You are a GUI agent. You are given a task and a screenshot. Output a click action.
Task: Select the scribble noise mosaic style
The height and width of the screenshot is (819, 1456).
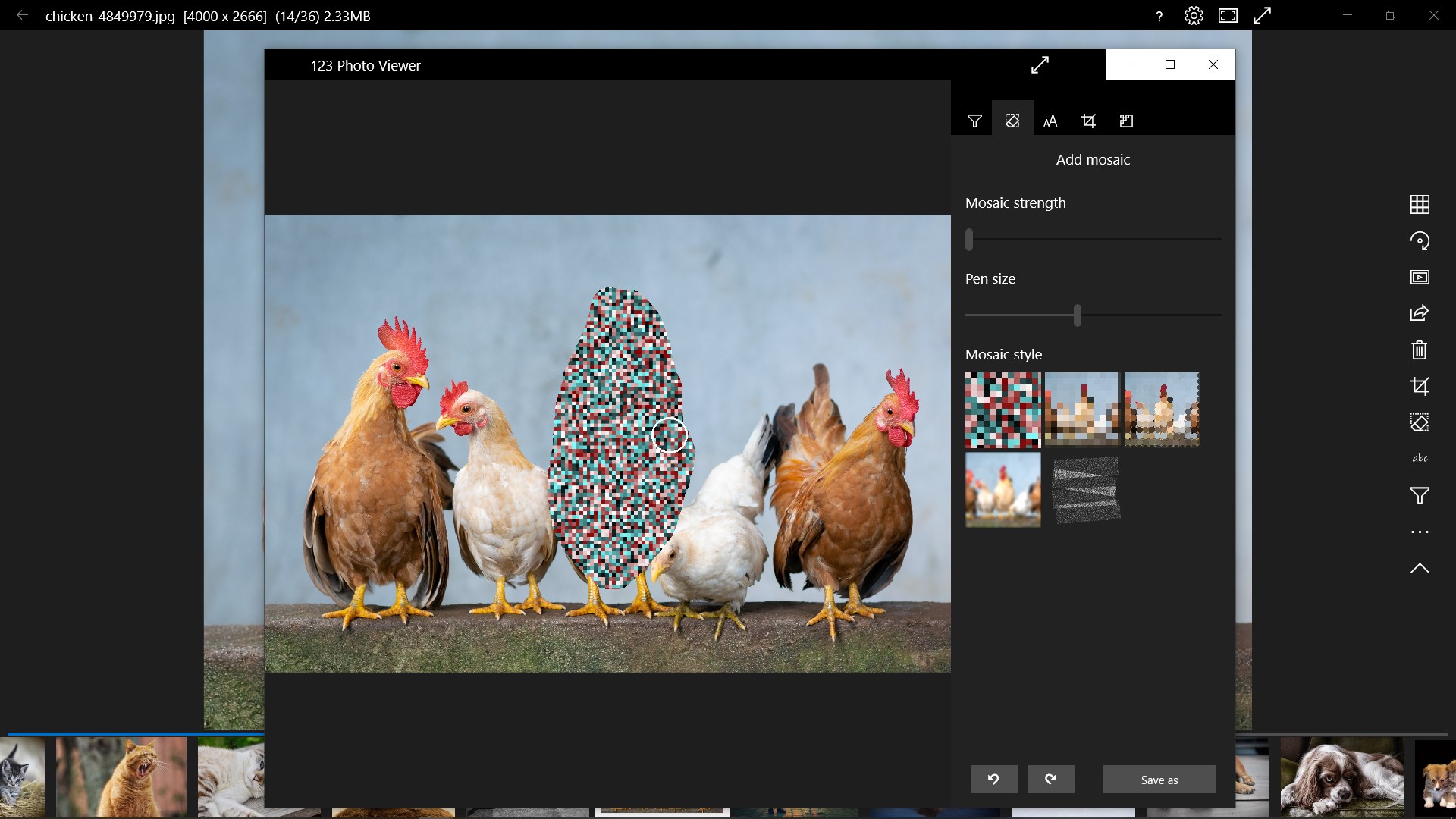click(1086, 489)
